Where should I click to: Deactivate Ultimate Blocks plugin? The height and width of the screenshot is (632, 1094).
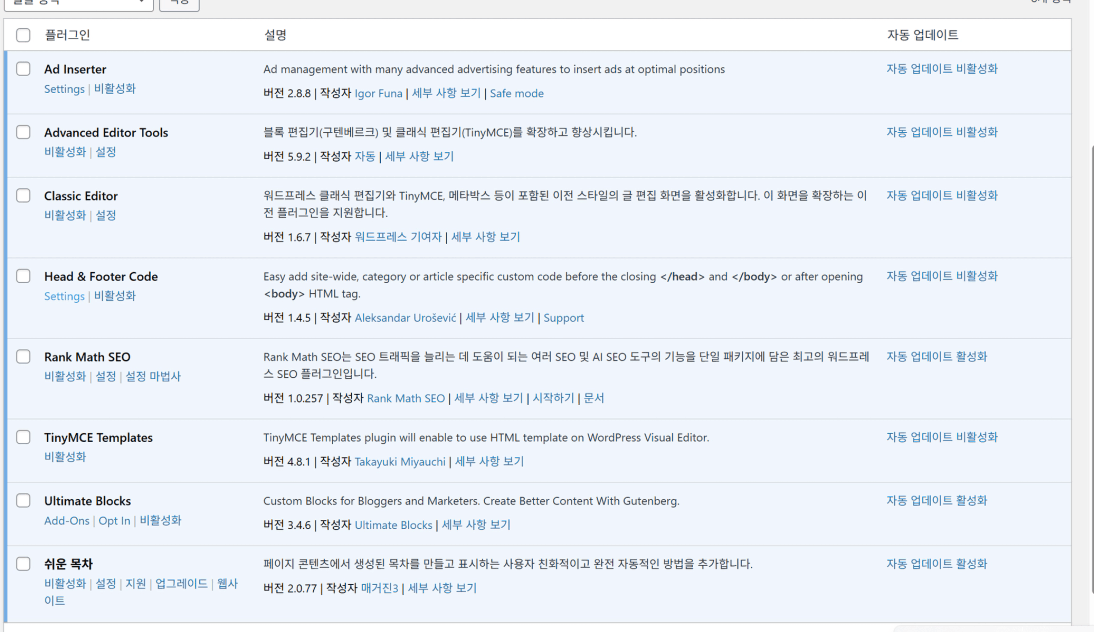click(x=160, y=520)
